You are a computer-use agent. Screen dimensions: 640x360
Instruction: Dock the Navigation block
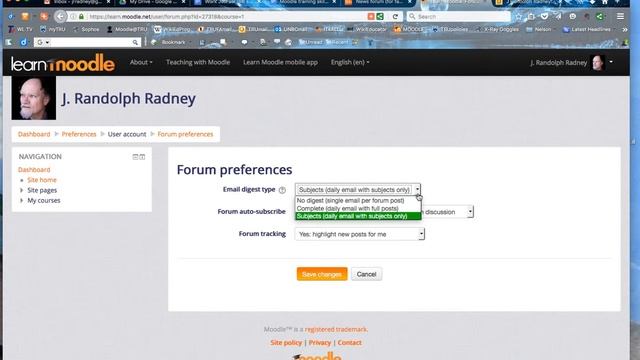click(x=142, y=157)
